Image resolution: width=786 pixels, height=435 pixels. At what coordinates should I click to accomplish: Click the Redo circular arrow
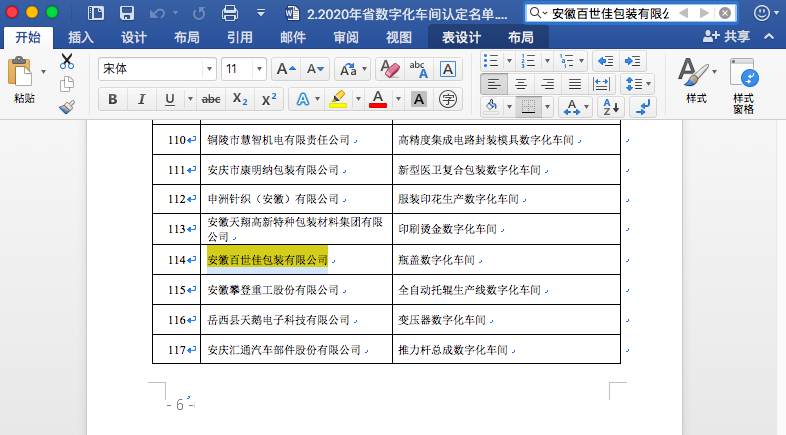199,14
